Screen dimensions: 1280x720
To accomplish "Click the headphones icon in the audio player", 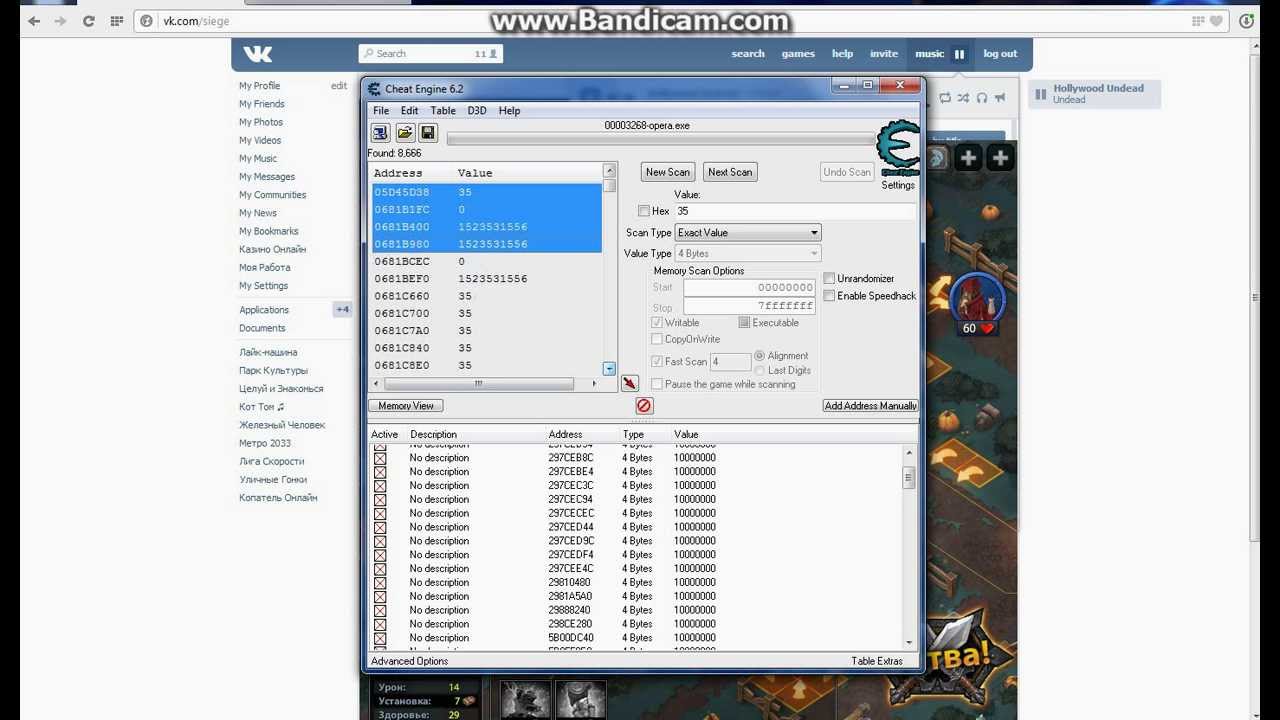I will 982,97.
